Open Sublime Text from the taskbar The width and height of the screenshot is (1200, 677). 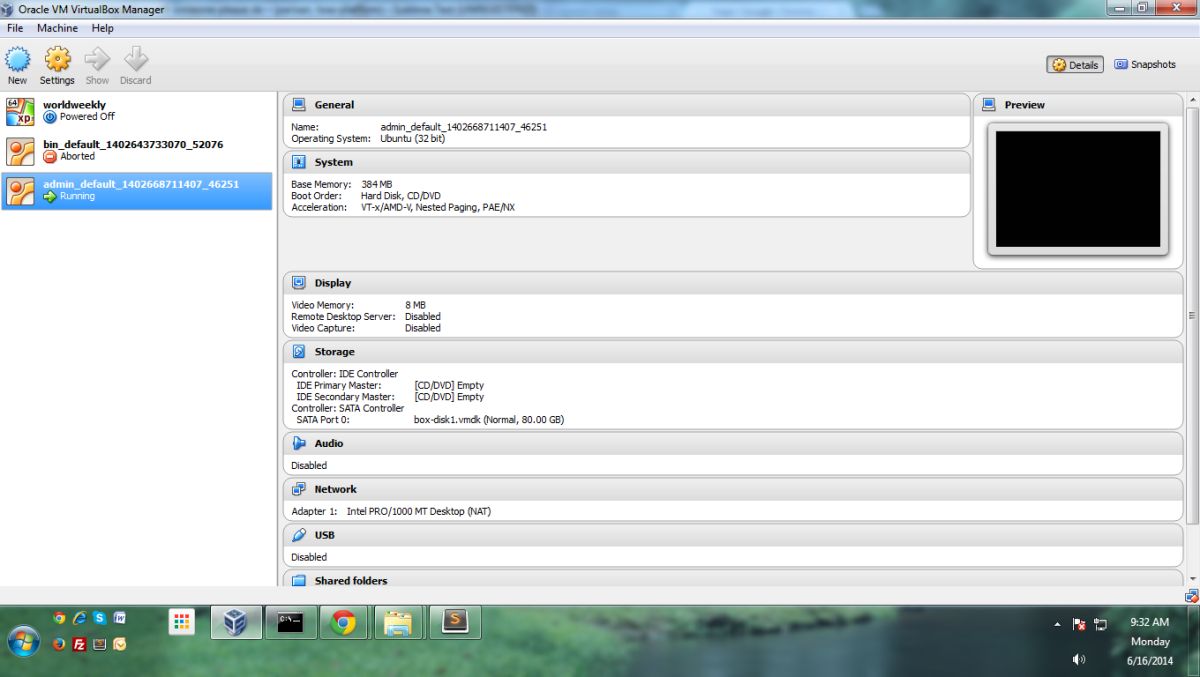(x=456, y=622)
